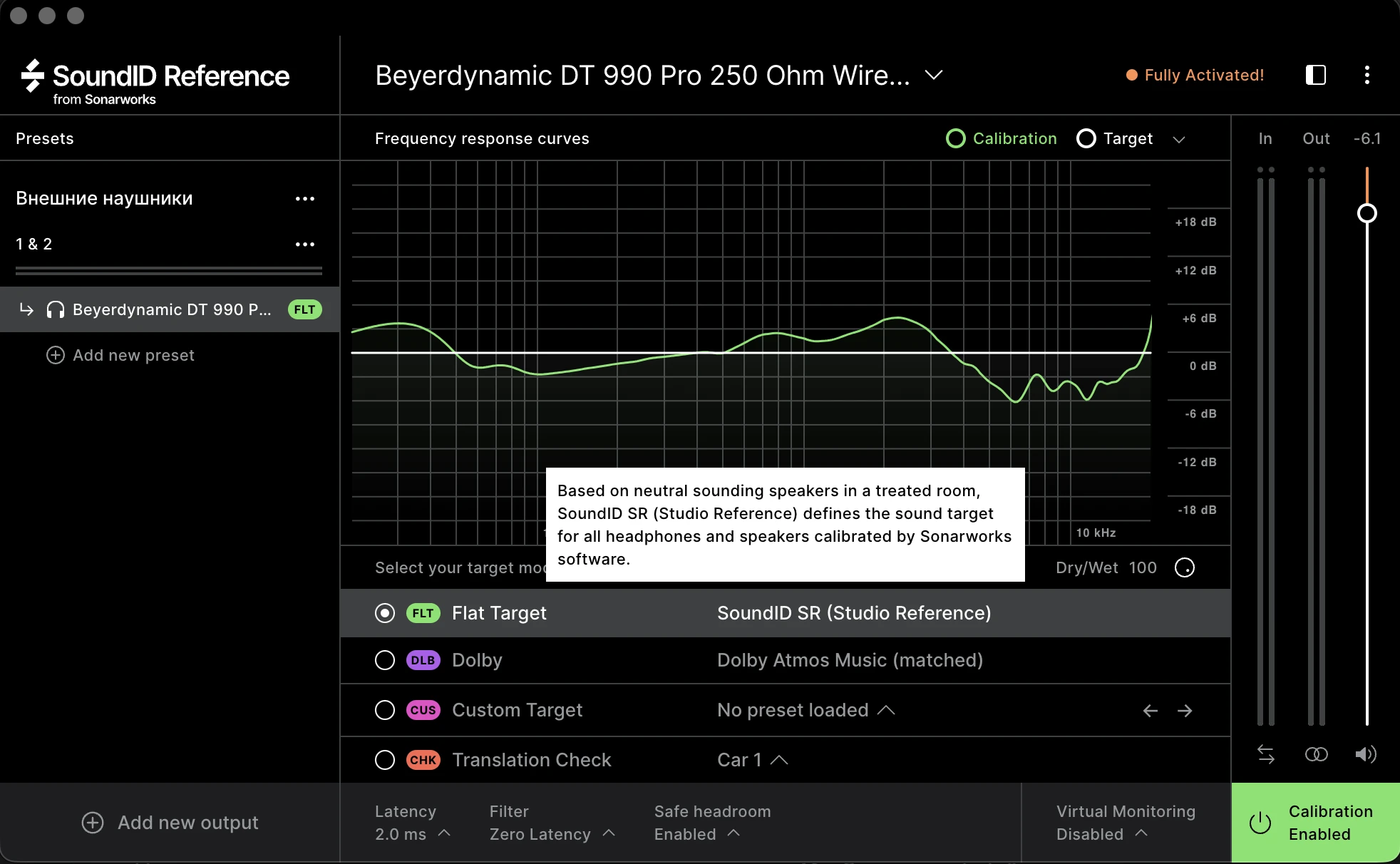
Task: Click the orange Fully Activated status dot
Action: (x=1131, y=75)
